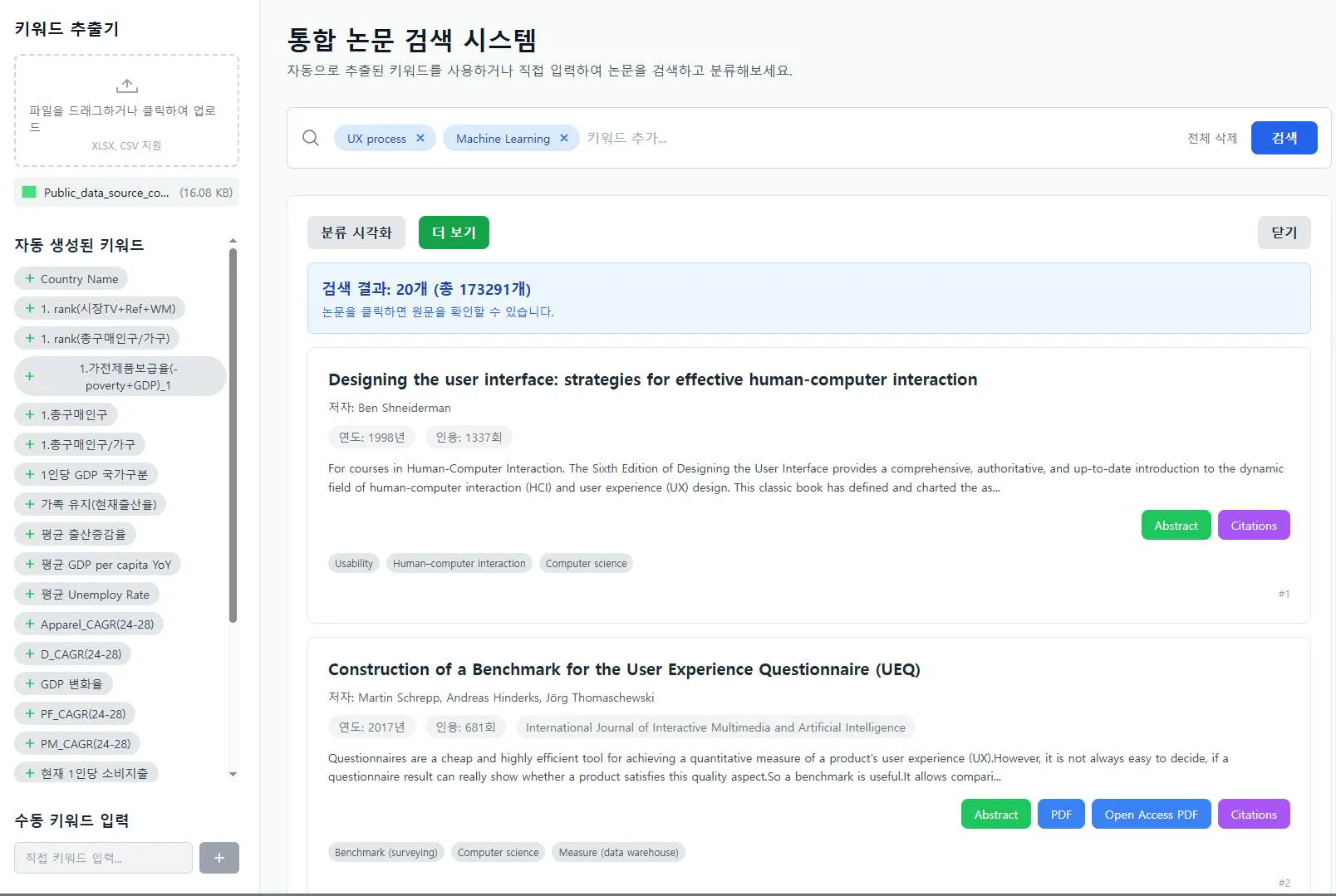The width and height of the screenshot is (1336, 896).
Task: Click plus icon beside manual keyword input
Action: pos(219,857)
